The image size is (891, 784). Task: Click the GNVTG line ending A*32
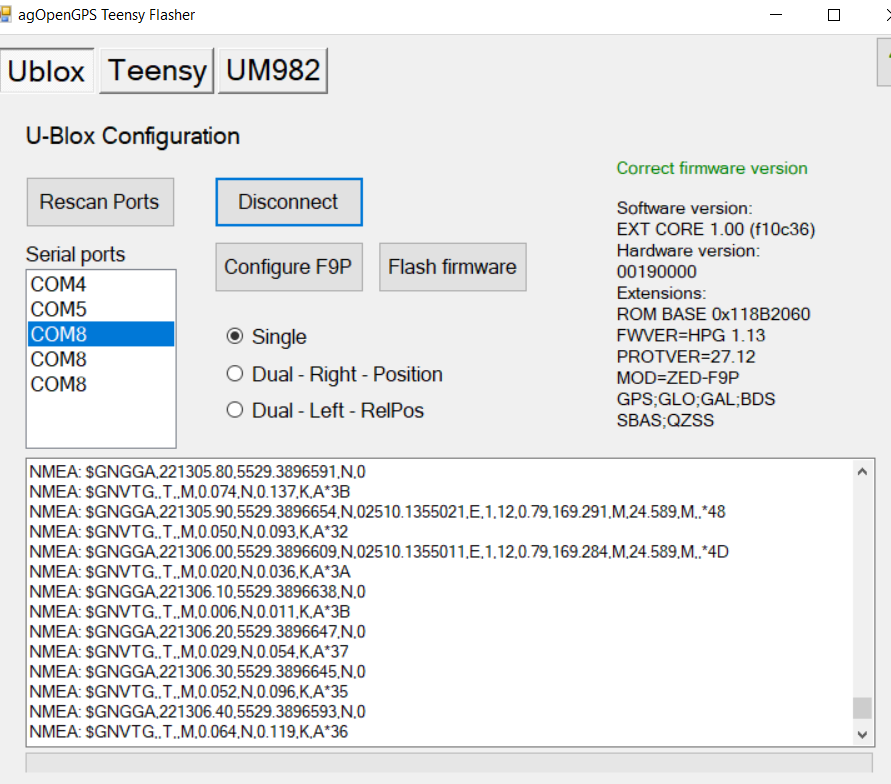point(189,532)
